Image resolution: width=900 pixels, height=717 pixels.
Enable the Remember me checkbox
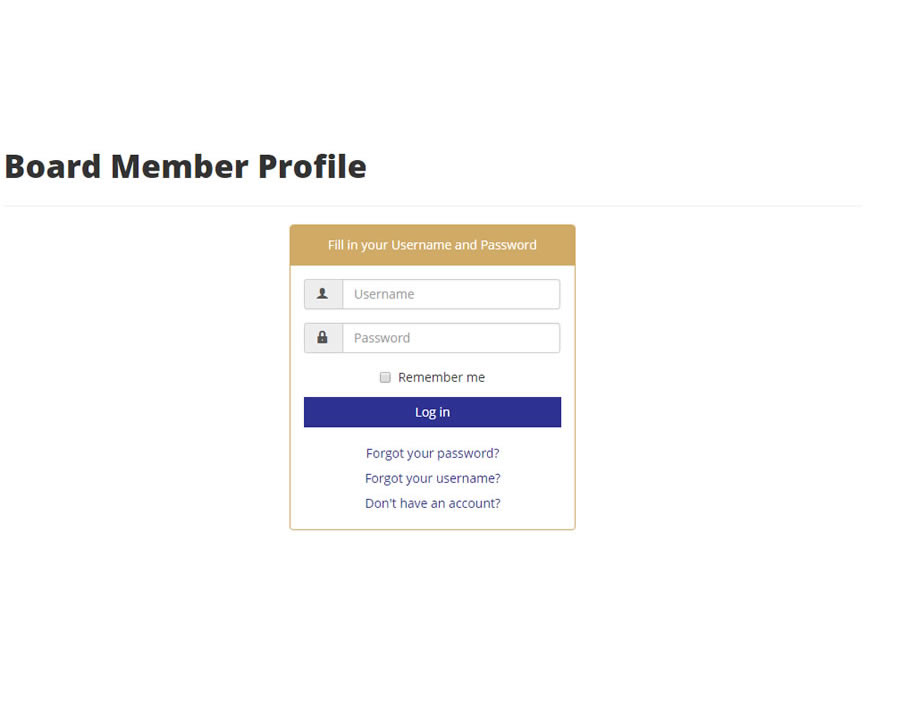(385, 377)
